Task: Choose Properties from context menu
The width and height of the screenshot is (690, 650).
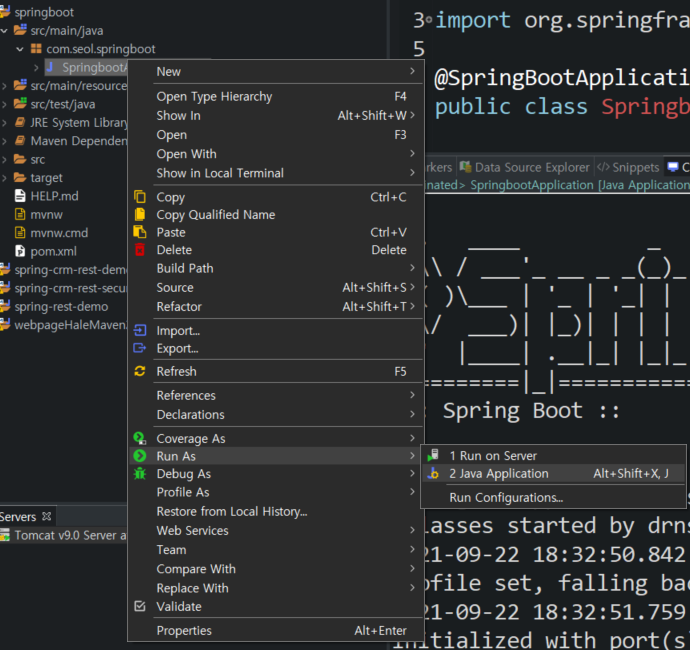Action: pos(275,630)
